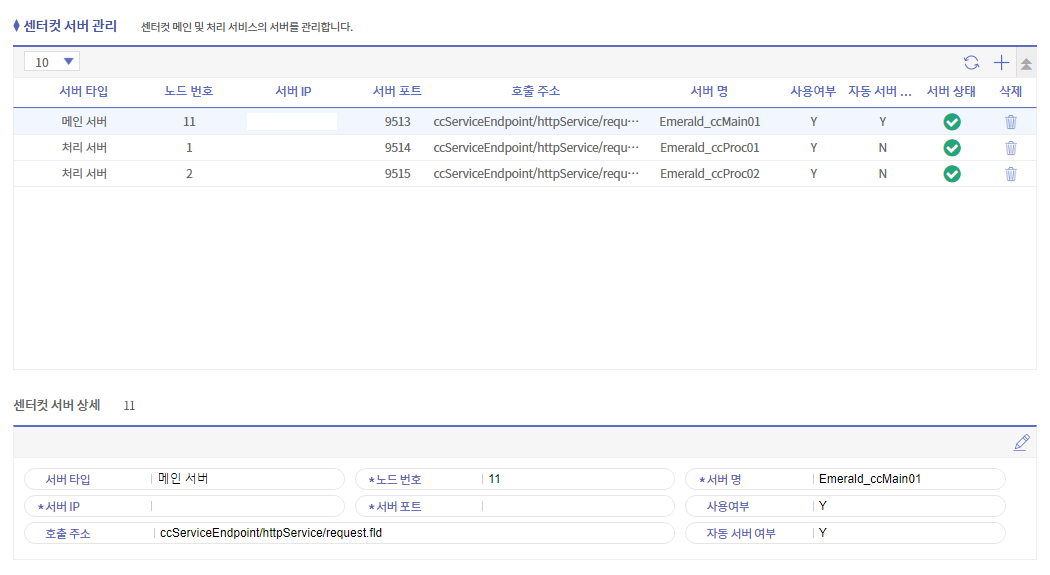The width and height of the screenshot is (1050, 575).
Task: Select the 처리 서버 row with node 1
Action: tap(84, 148)
